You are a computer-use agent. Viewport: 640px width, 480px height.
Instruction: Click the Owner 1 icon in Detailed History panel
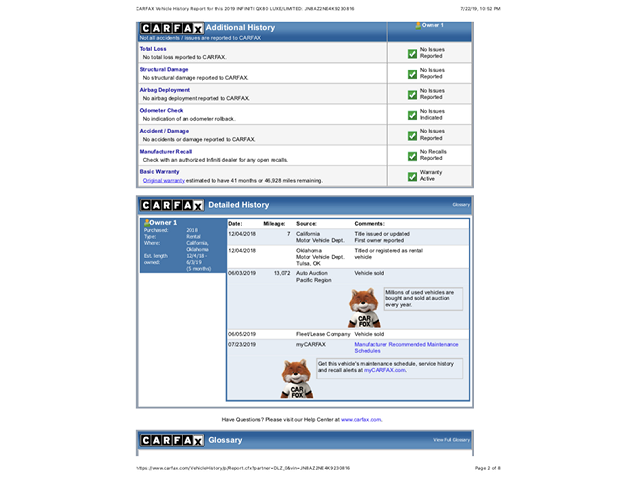click(x=146, y=223)
